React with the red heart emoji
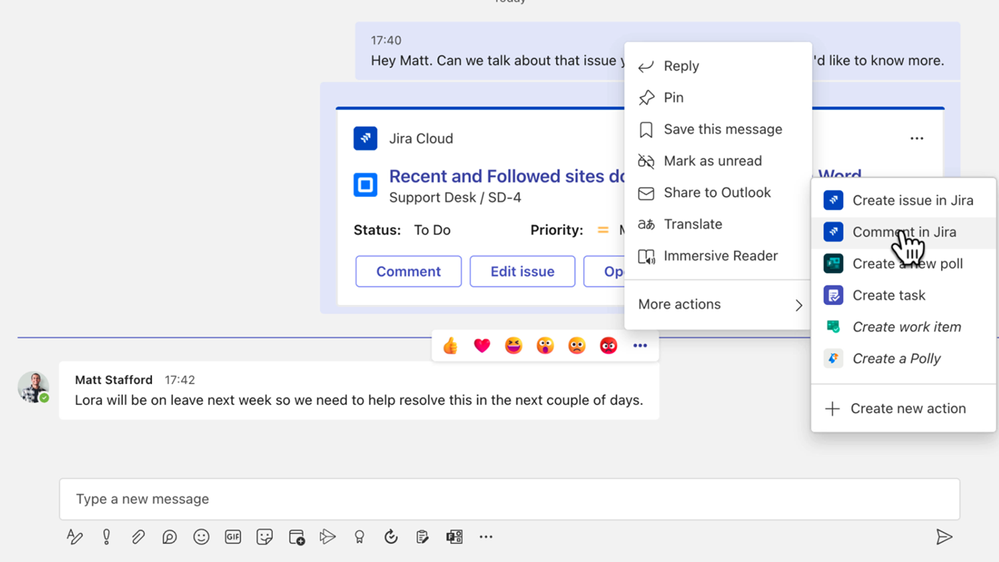Viewport: 999px width, 562px height. tap(482, 345)
